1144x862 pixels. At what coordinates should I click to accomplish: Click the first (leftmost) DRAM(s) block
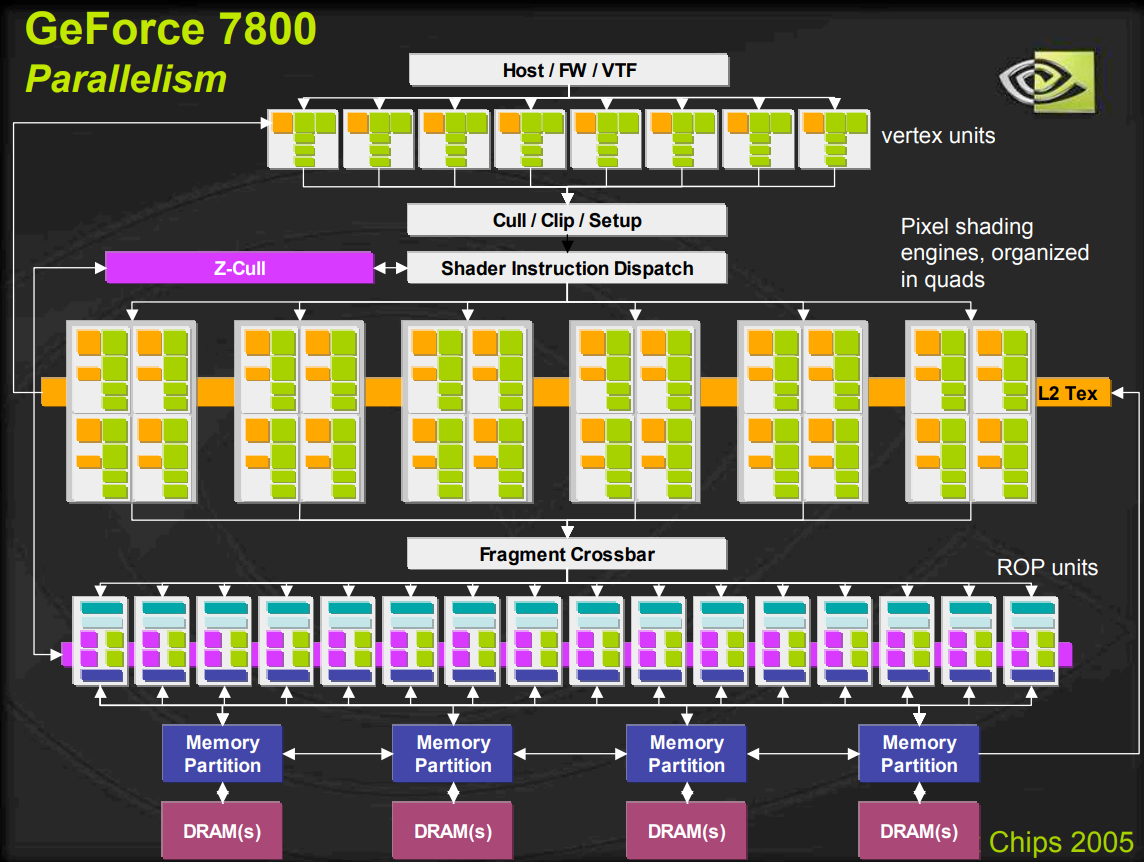click(222, 831)
